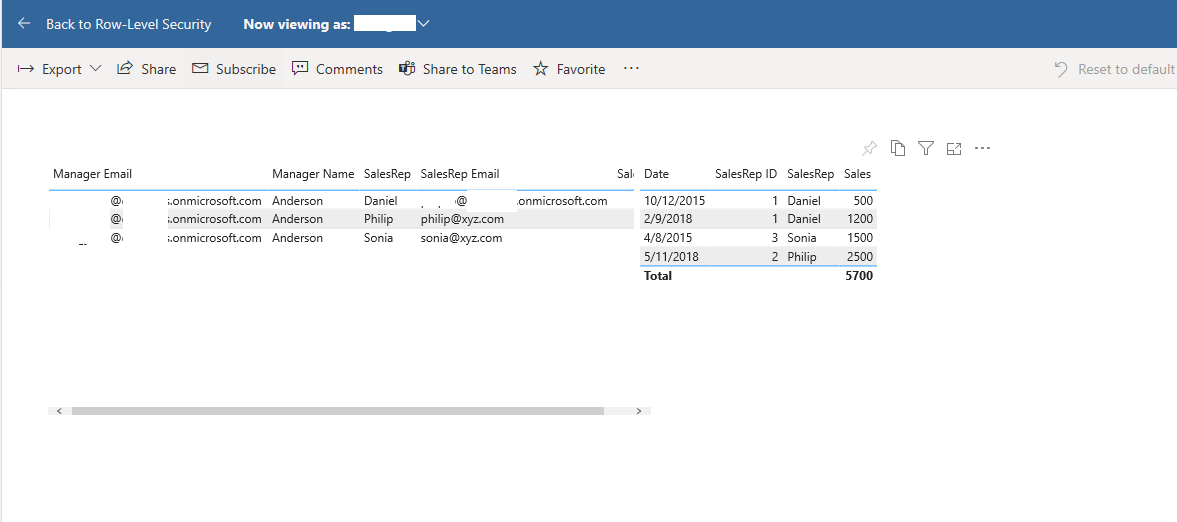The image size is (1177, 522).
Task: Click the Share button
Action: point(146,69)
